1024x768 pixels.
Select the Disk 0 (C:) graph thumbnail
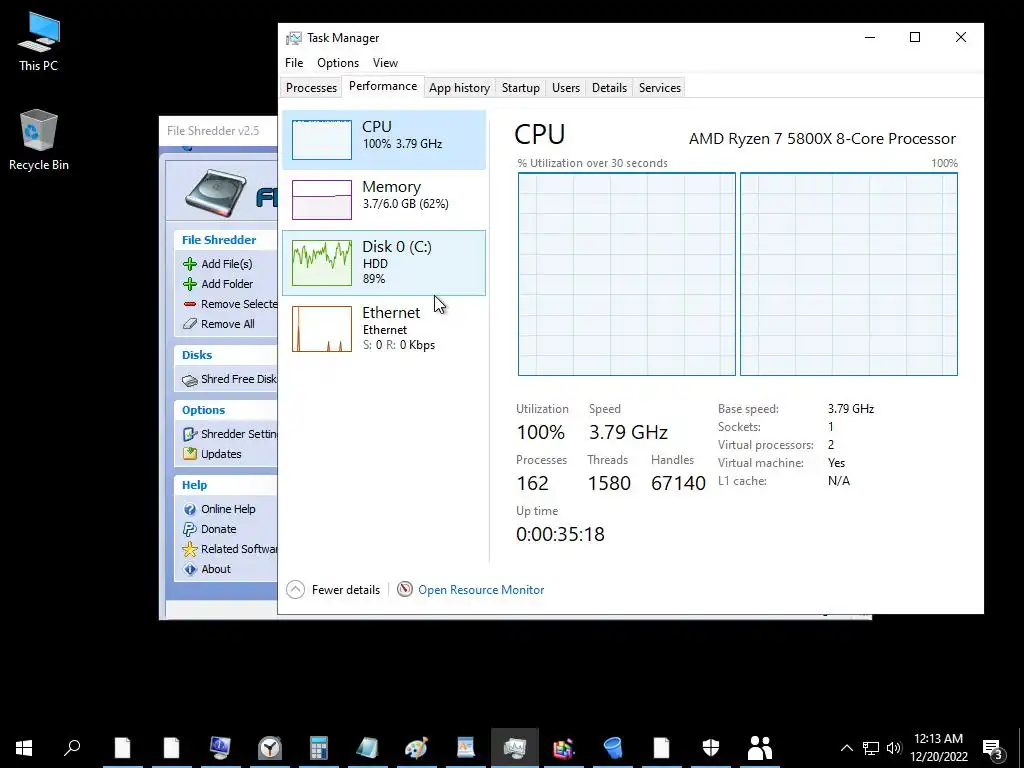(321, 263)
